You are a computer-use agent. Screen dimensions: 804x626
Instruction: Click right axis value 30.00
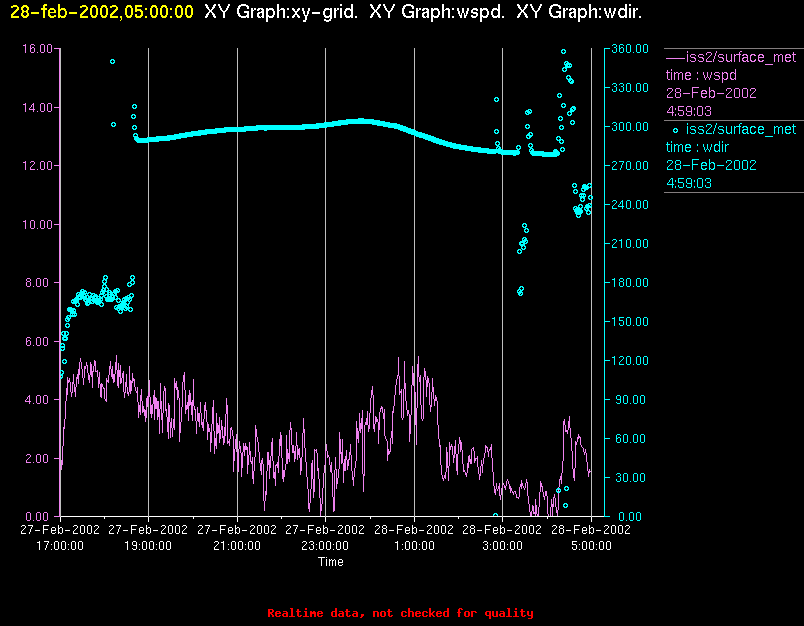click(632, 478)
